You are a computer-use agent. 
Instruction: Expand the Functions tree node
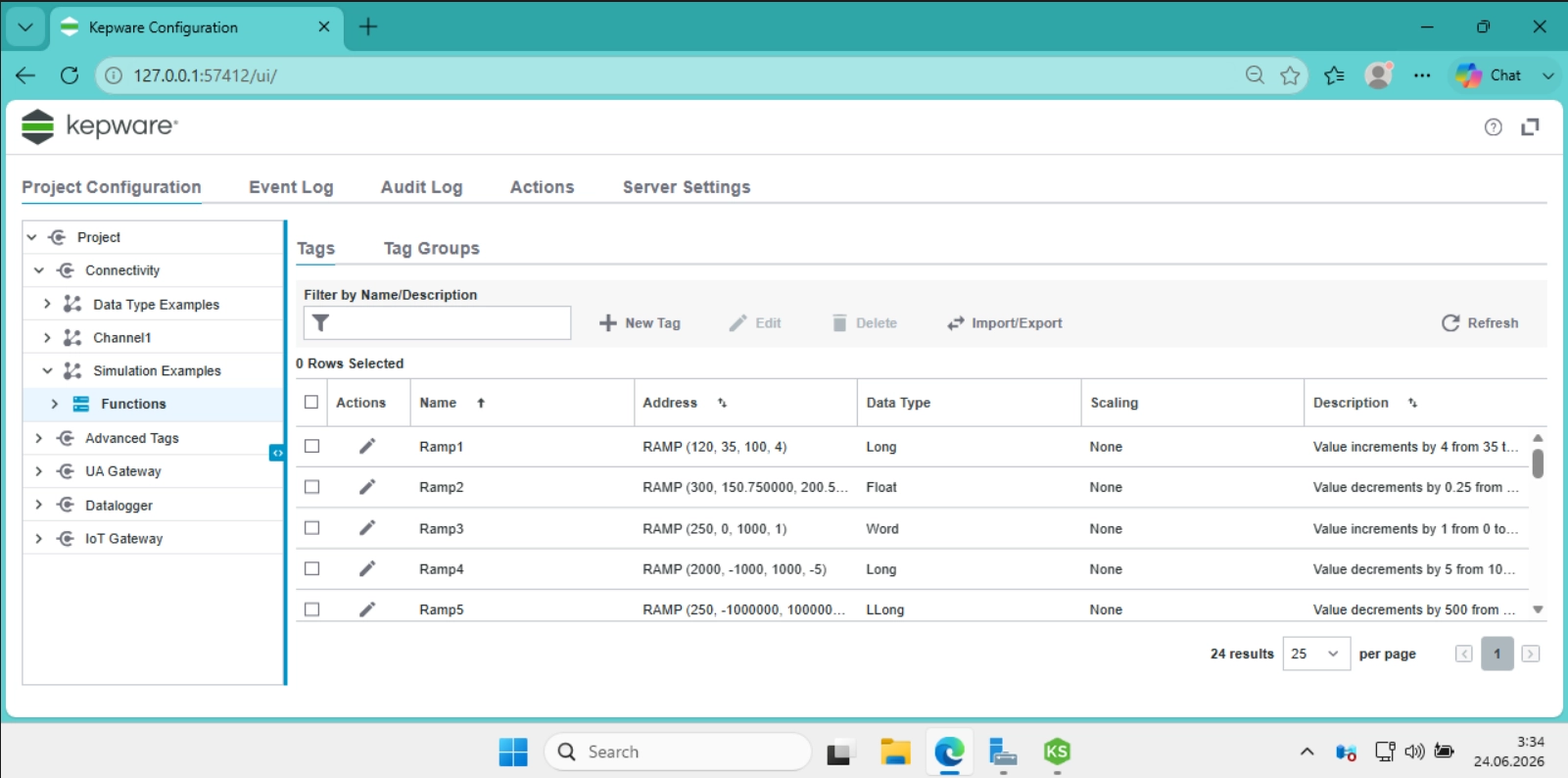[x=55, y=404]
